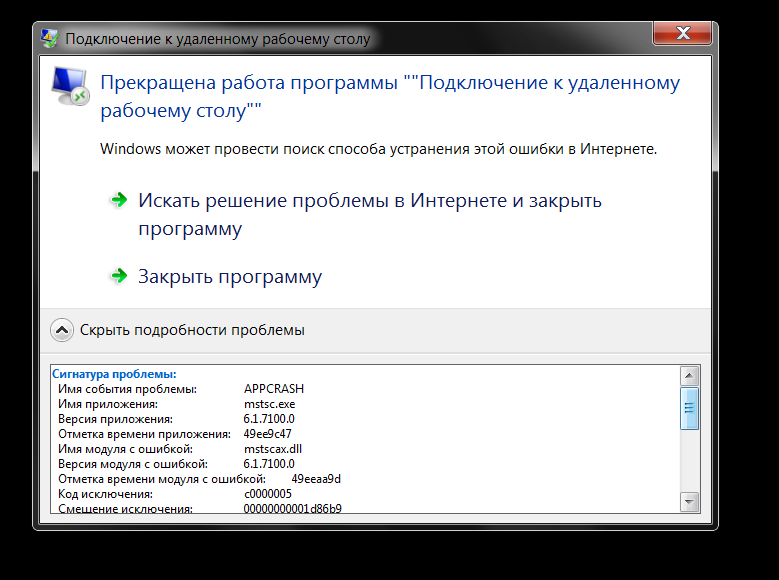The width and height of the screenshot is (779, 580).
Task: Click green arrow beside "Искать решение проблемы"
Action: [x=119, y=201]
